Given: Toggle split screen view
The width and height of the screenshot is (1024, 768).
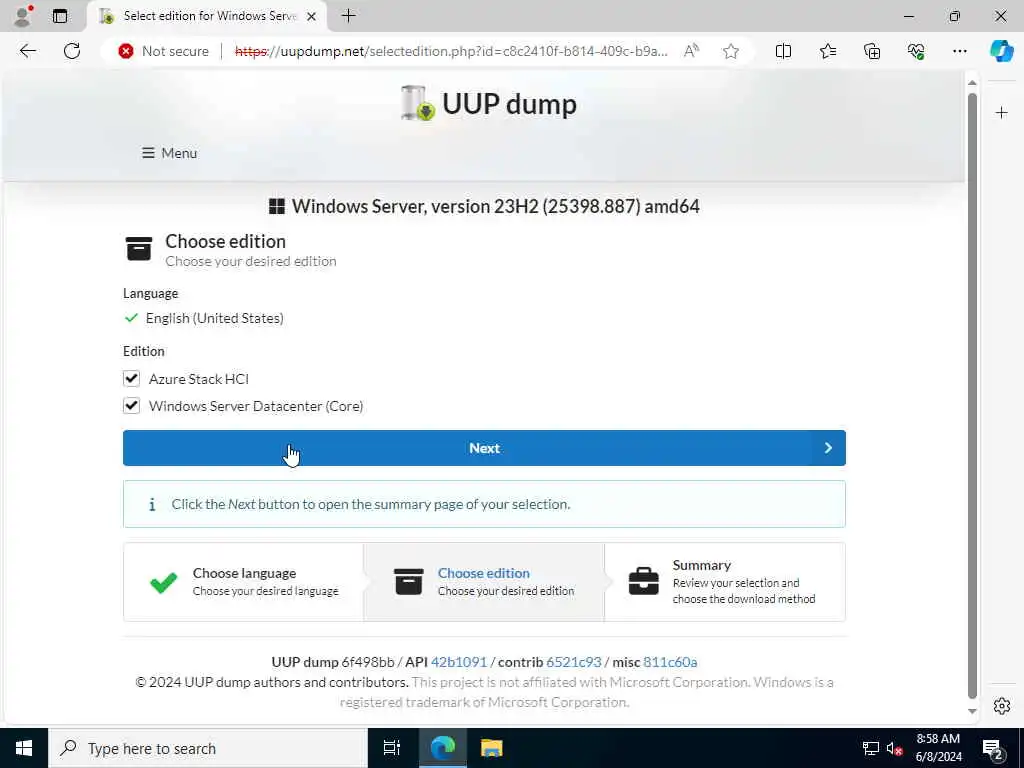Looking at the screenshot, I should pos(783,51).
